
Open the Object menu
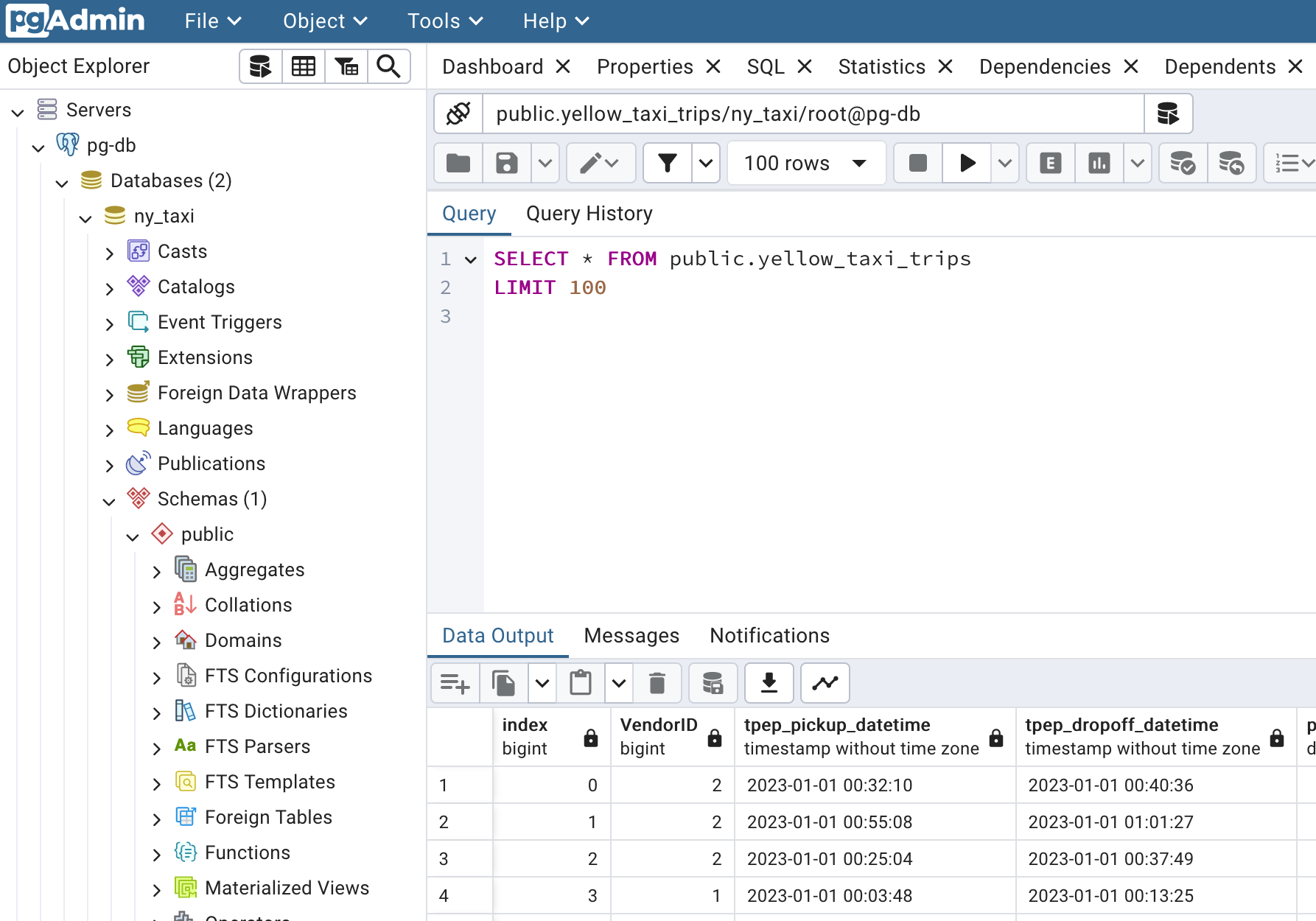tap(325, 21)
